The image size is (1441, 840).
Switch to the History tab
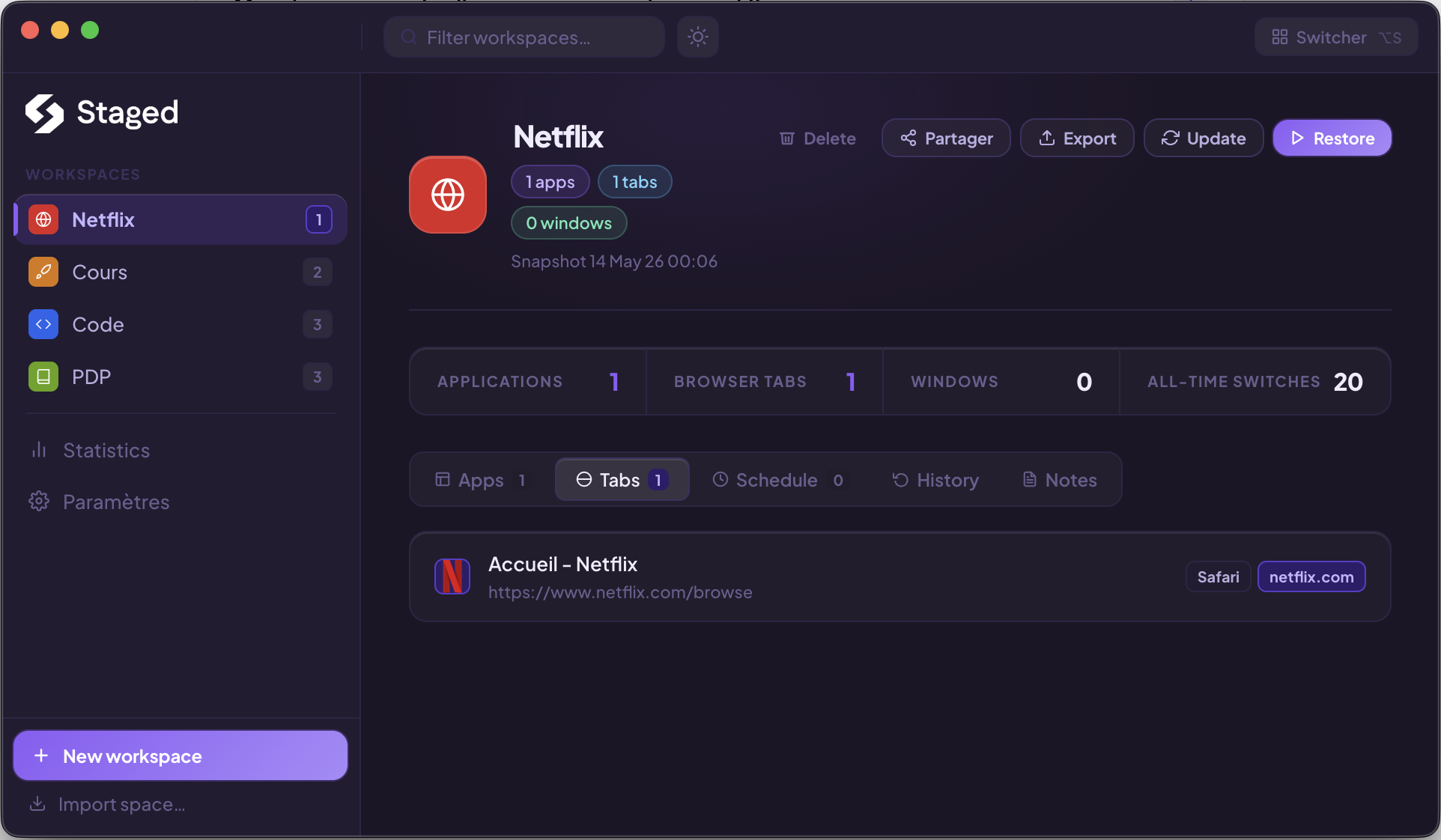point(935,480)
